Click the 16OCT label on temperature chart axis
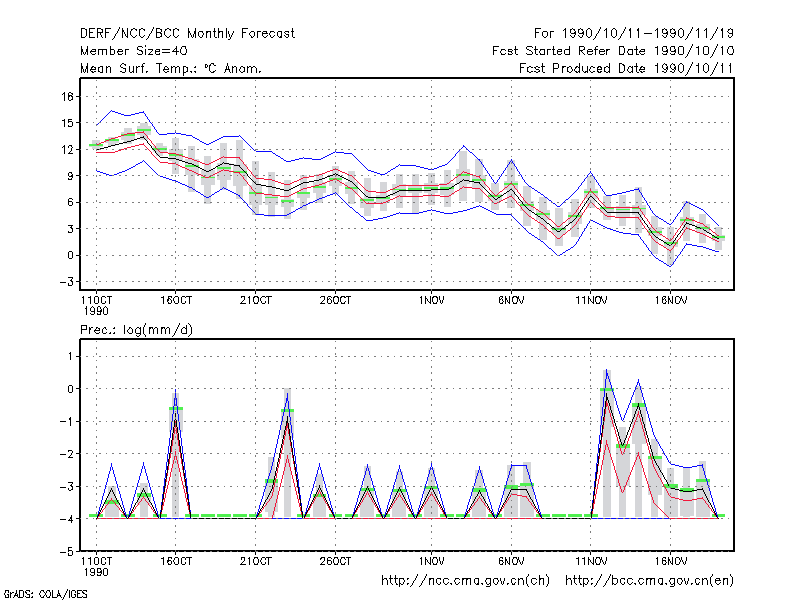 [176, 301]
